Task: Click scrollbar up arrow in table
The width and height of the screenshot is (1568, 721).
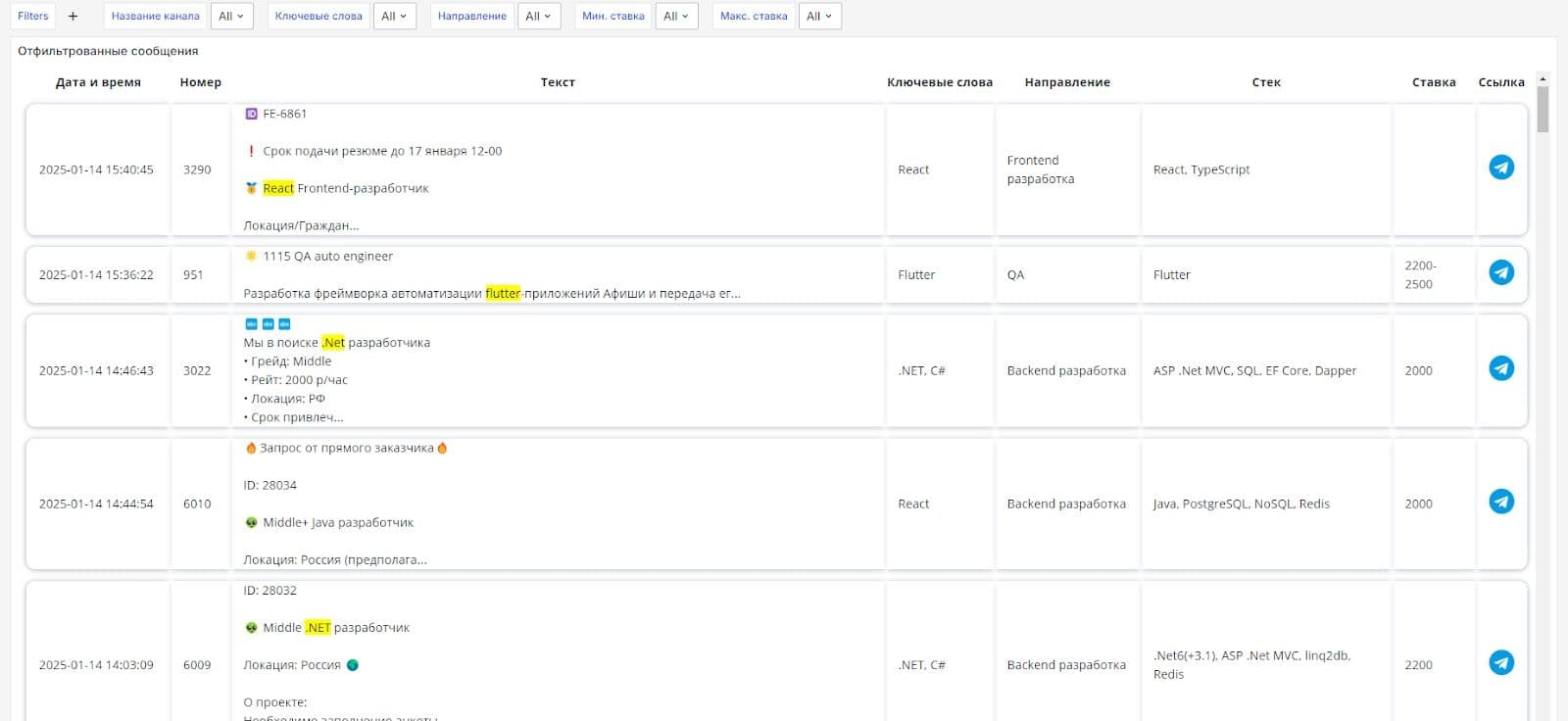Action: pyautogui.click(x=1543, y=78)
